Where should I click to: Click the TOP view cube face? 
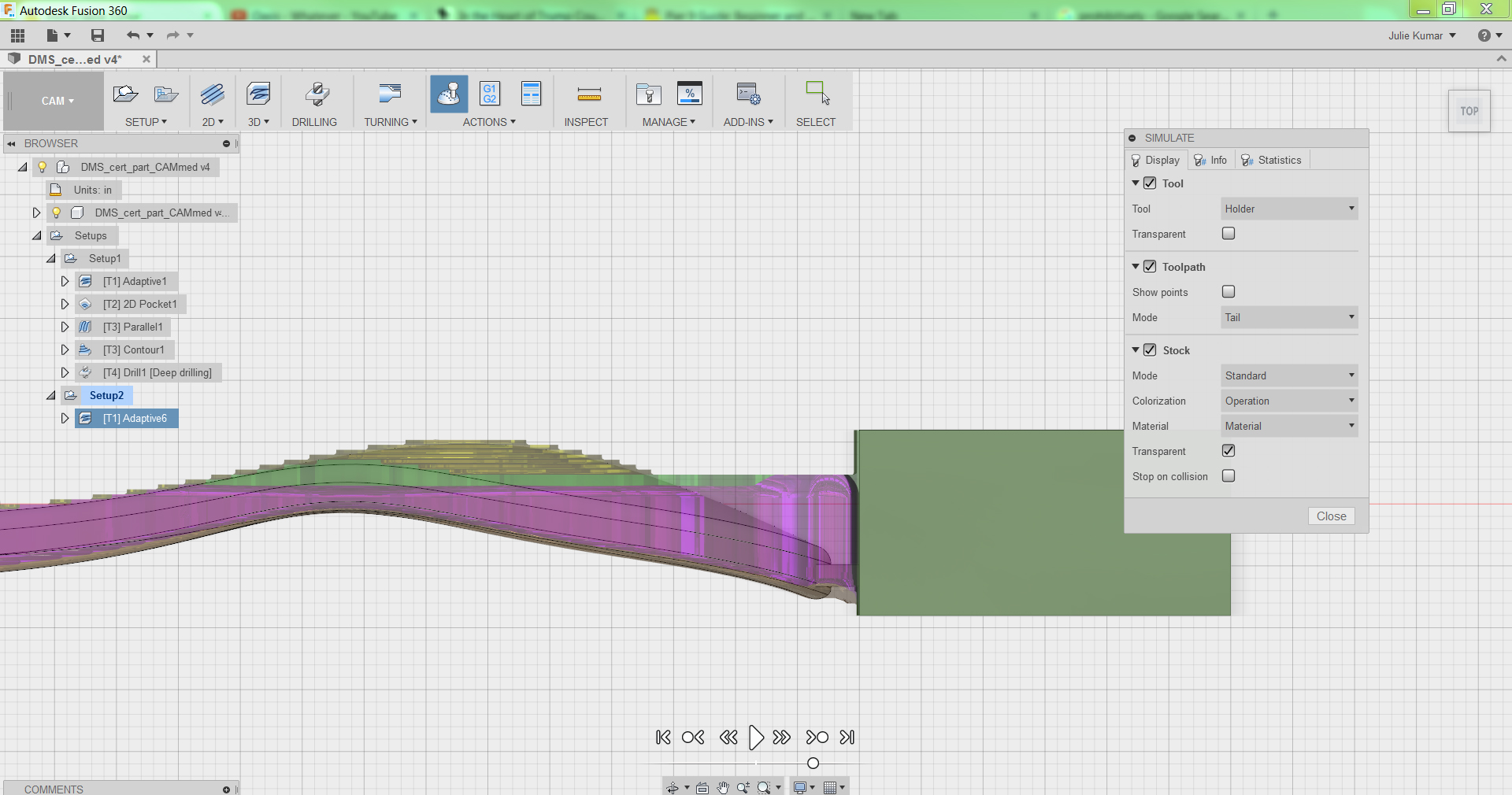pos(1469,111)
